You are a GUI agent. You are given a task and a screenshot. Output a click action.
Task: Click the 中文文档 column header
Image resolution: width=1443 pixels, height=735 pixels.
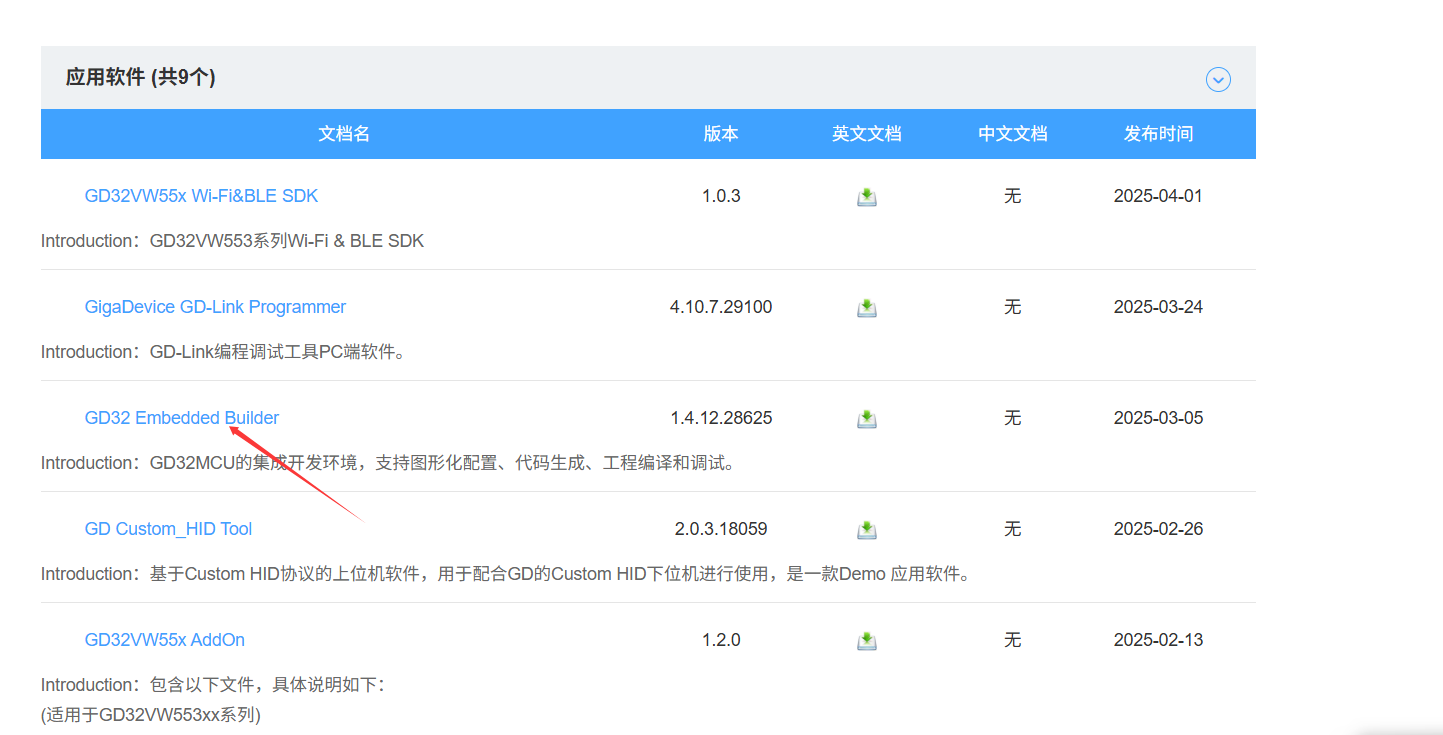pos(1012,134)
